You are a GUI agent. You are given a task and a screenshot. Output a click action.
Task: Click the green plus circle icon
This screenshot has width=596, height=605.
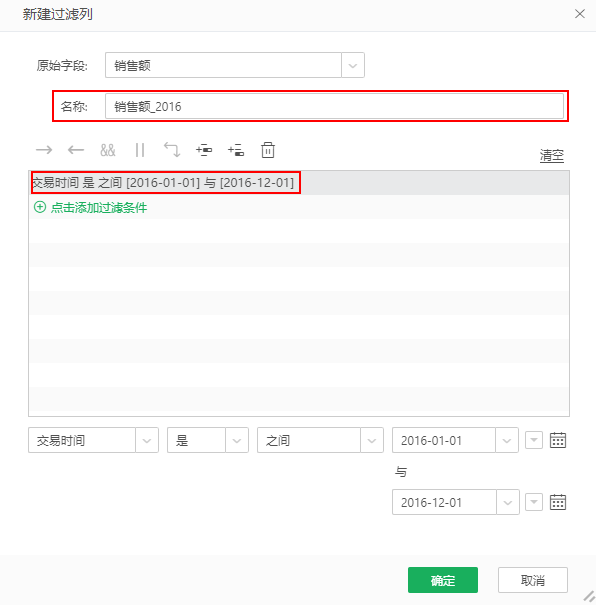(40, 207)
